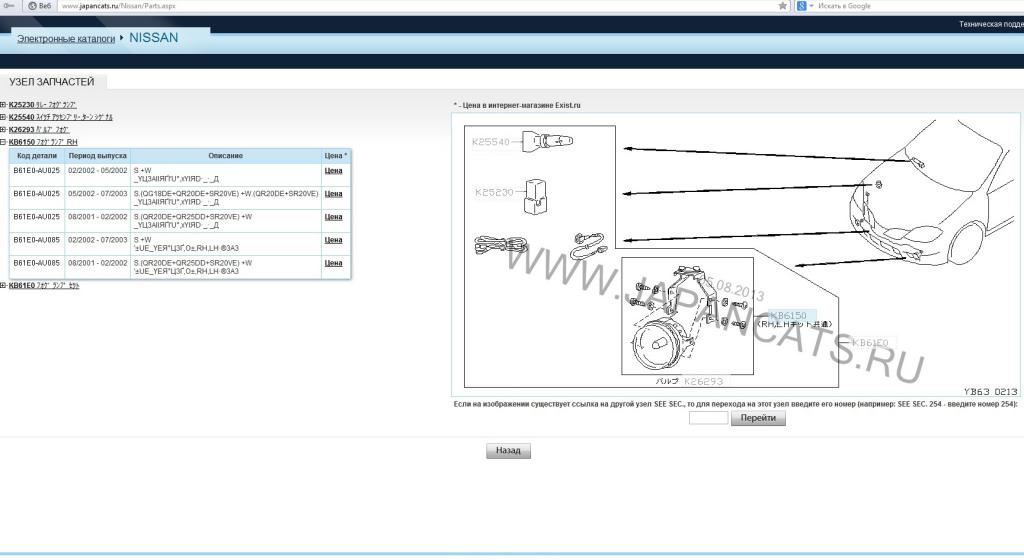Image resolution: width=1024 pixels, height=560 pixels.
Task: Click the K25230 label on the diagram
Action: [x=494, y=193]
